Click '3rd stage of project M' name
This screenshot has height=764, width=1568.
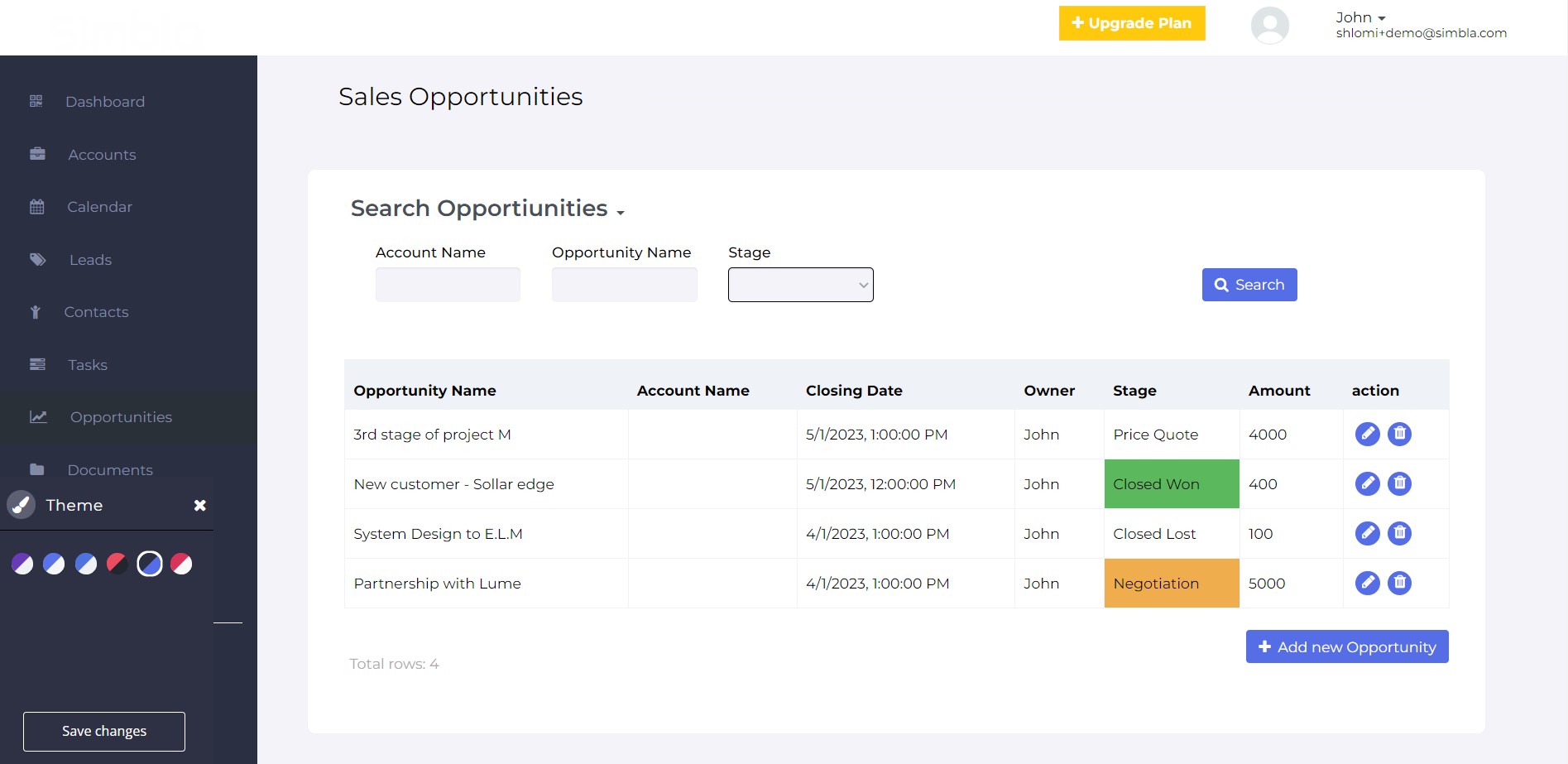click(432, 435)
